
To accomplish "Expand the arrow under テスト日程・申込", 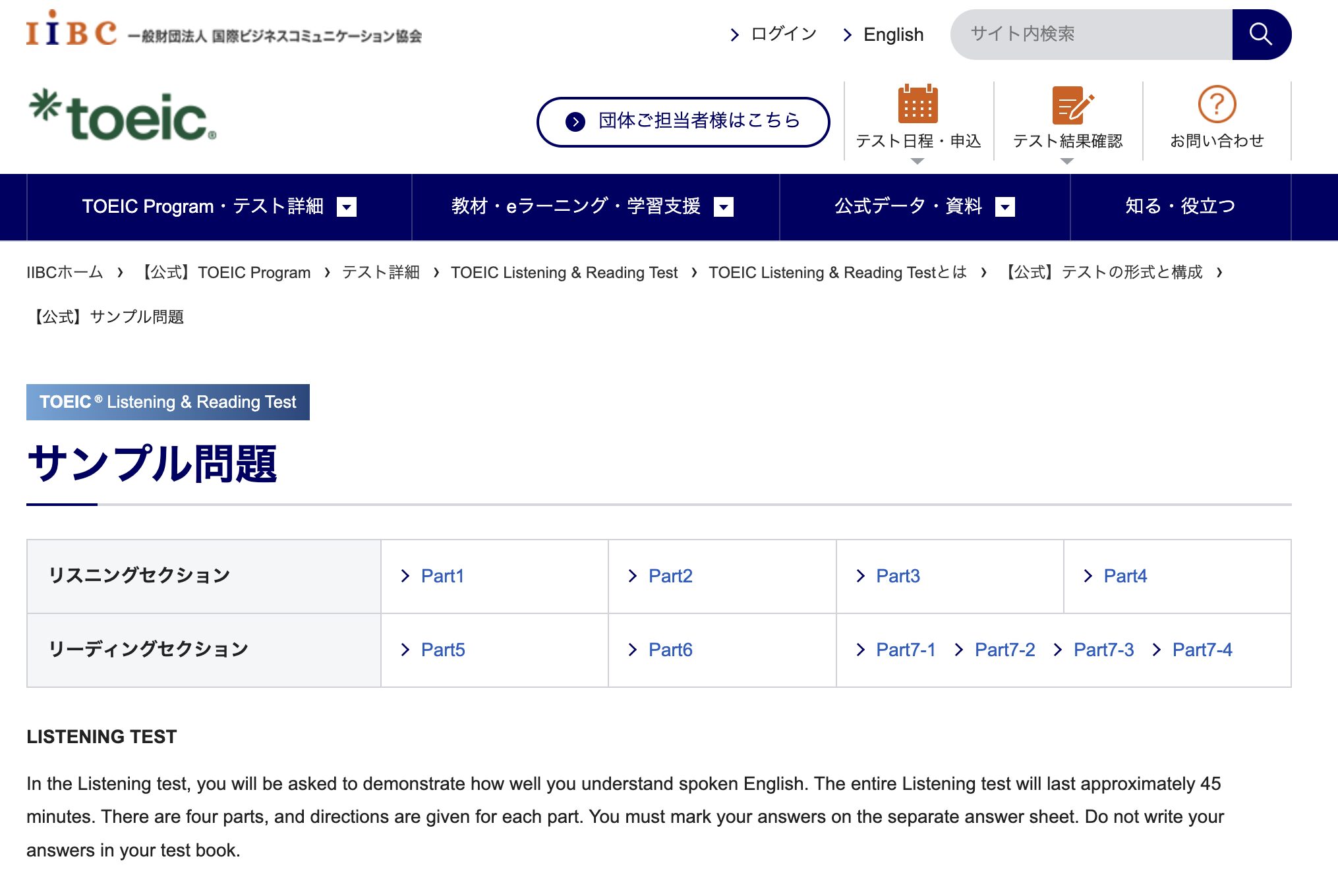I will point(917,161).
